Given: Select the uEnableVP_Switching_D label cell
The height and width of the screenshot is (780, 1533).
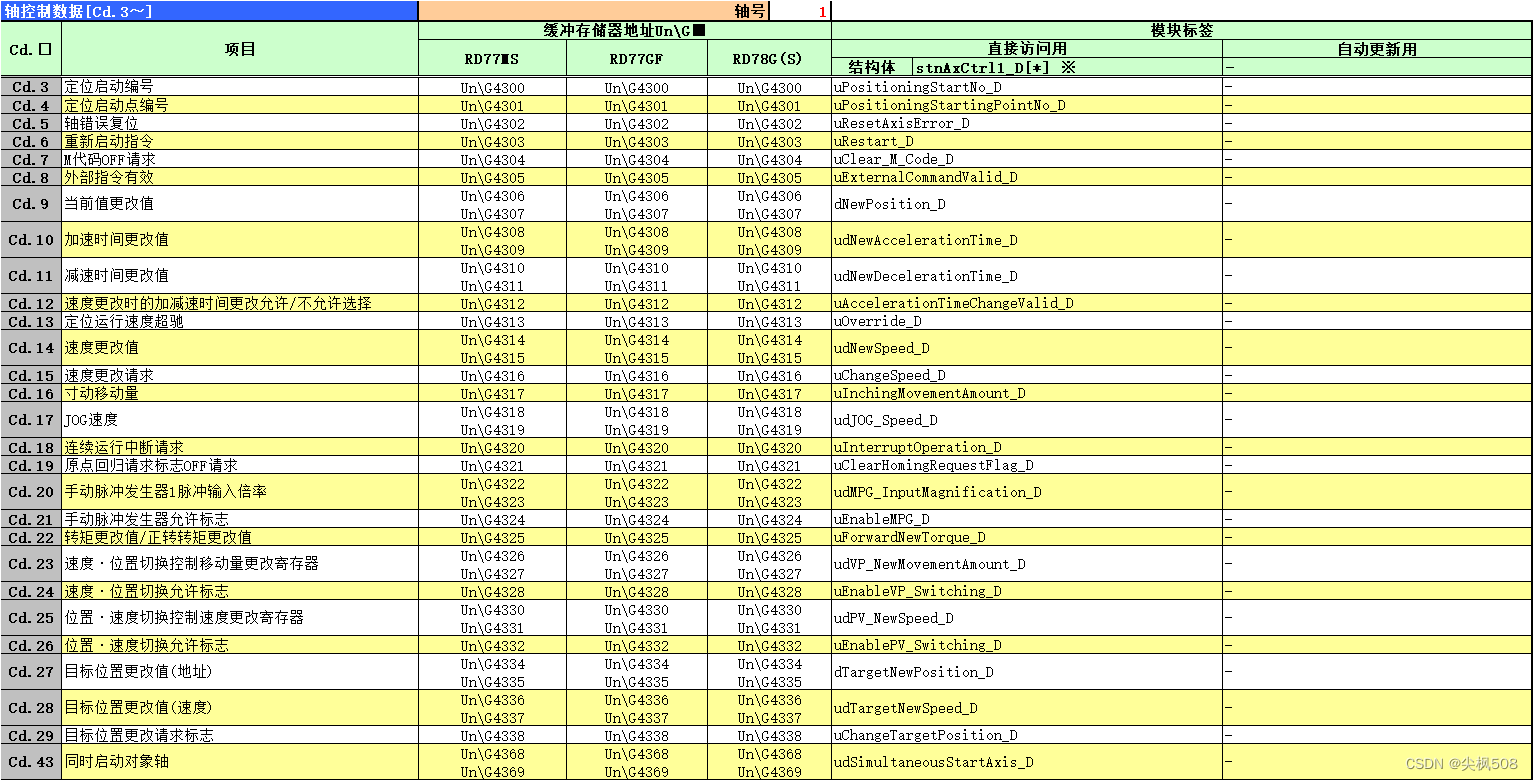Looking at the screenshot, I should pyautogui.click(x=1027, y=591).
